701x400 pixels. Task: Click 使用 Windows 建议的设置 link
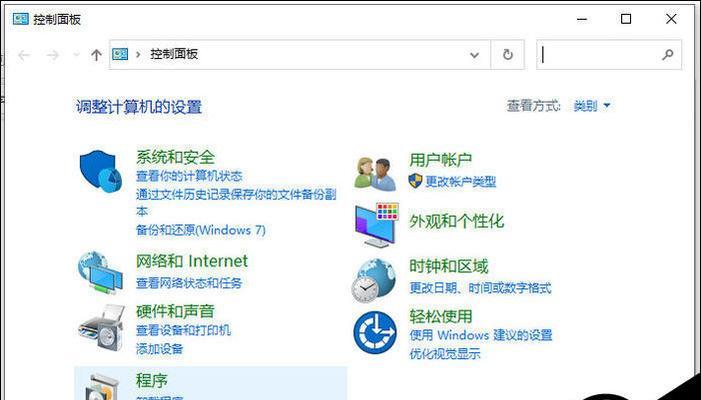click(481, 335)
